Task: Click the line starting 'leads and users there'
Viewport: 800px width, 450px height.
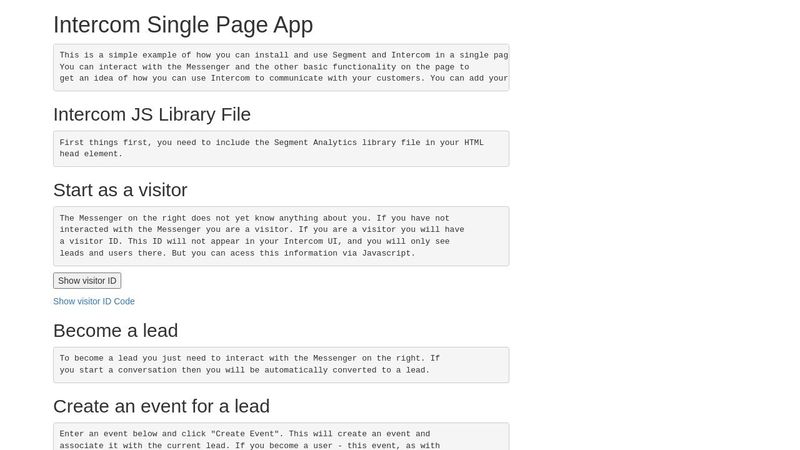Action: coord(237,253)
